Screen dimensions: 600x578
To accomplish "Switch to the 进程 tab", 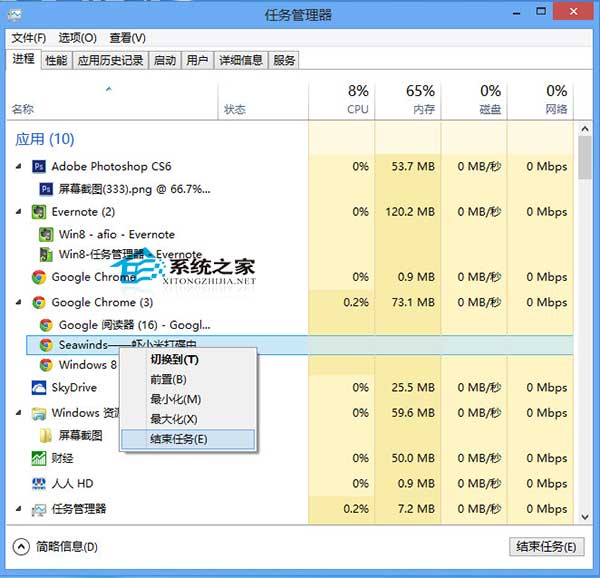I will 23,59.
